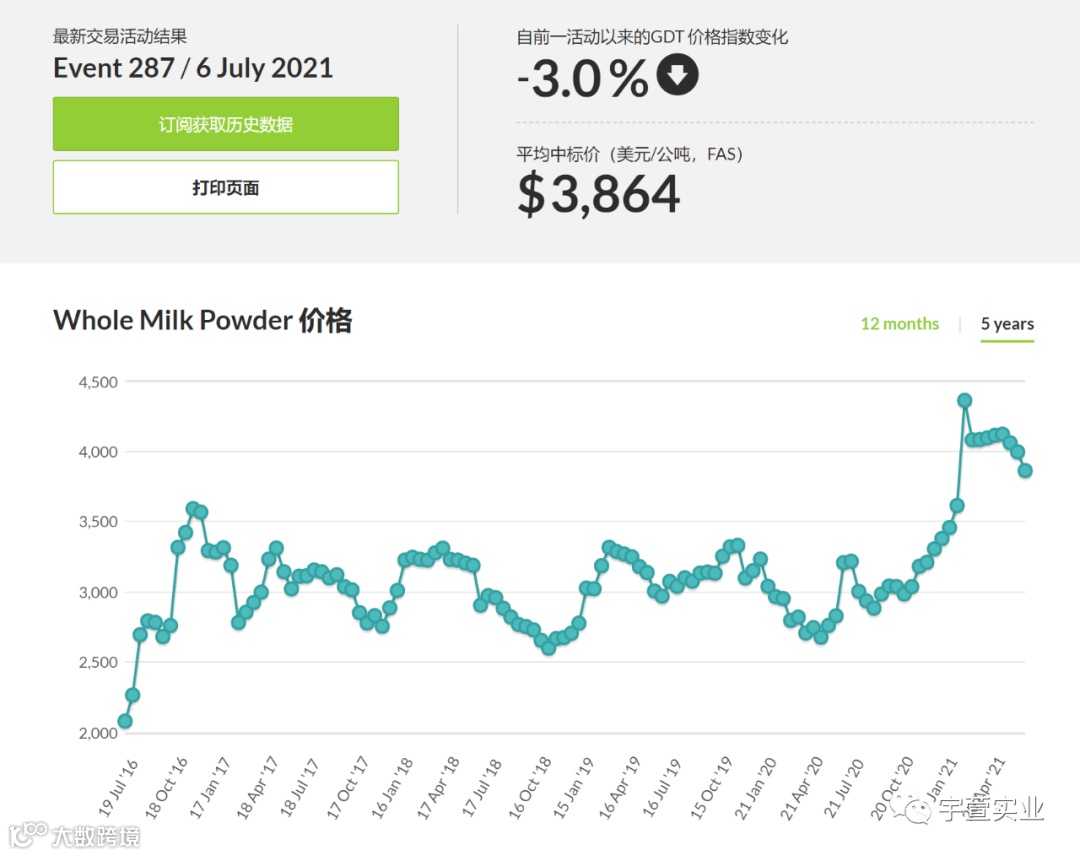Screen dimensions: 1080x856
Task: Click the Event 287 / 6 July 2021 heading
Action: [193, 68]
